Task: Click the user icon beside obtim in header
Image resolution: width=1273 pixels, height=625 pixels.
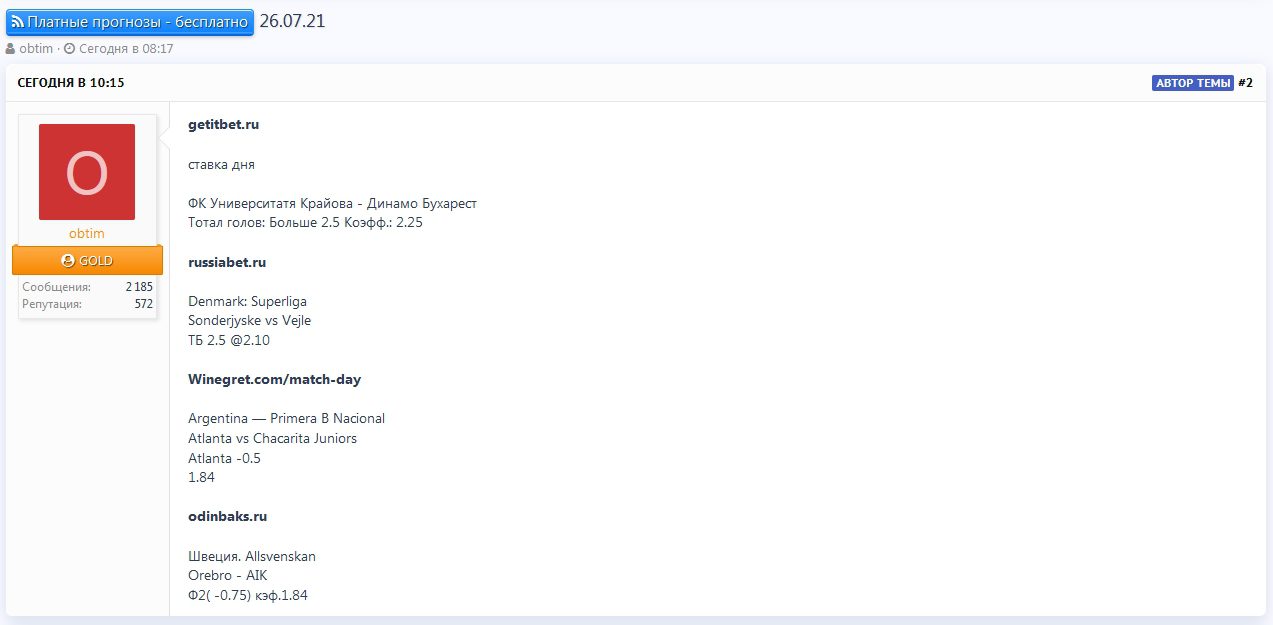Action: click(10, 48)
